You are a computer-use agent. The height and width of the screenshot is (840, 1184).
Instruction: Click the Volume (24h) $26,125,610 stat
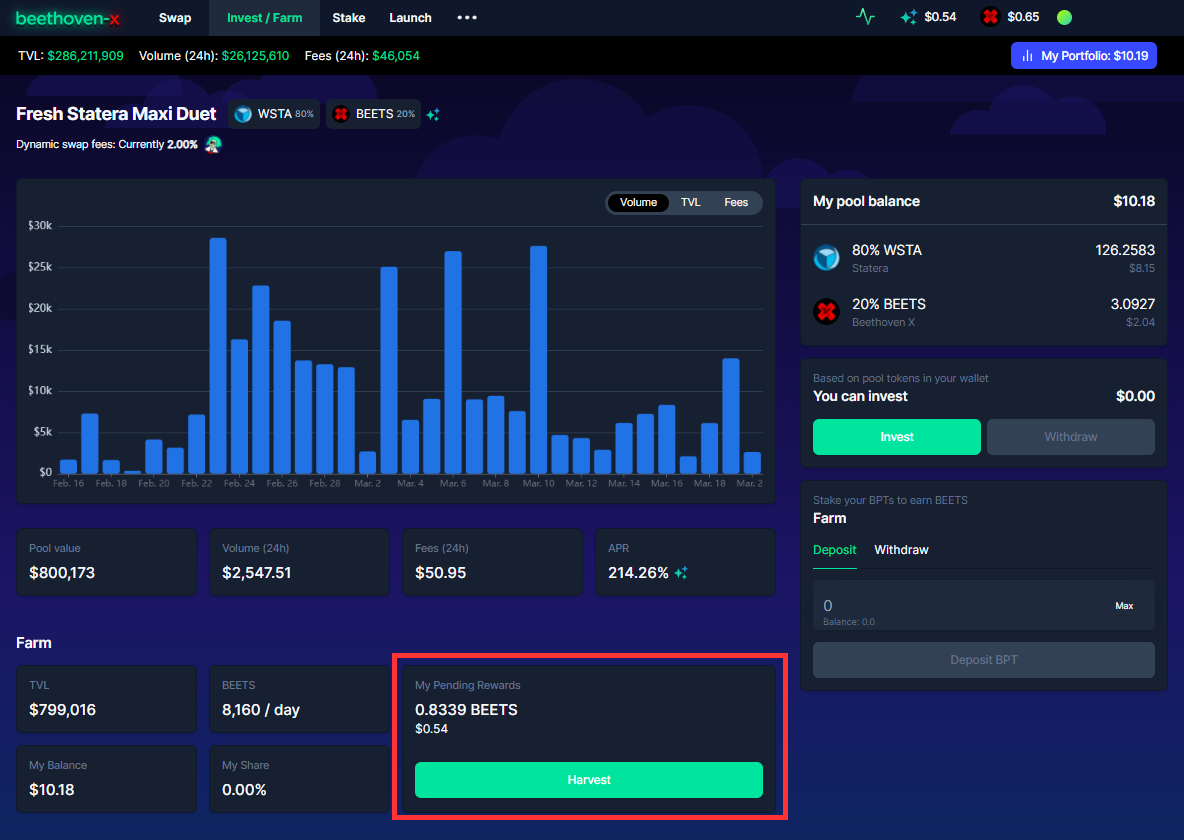coord(214,56)
